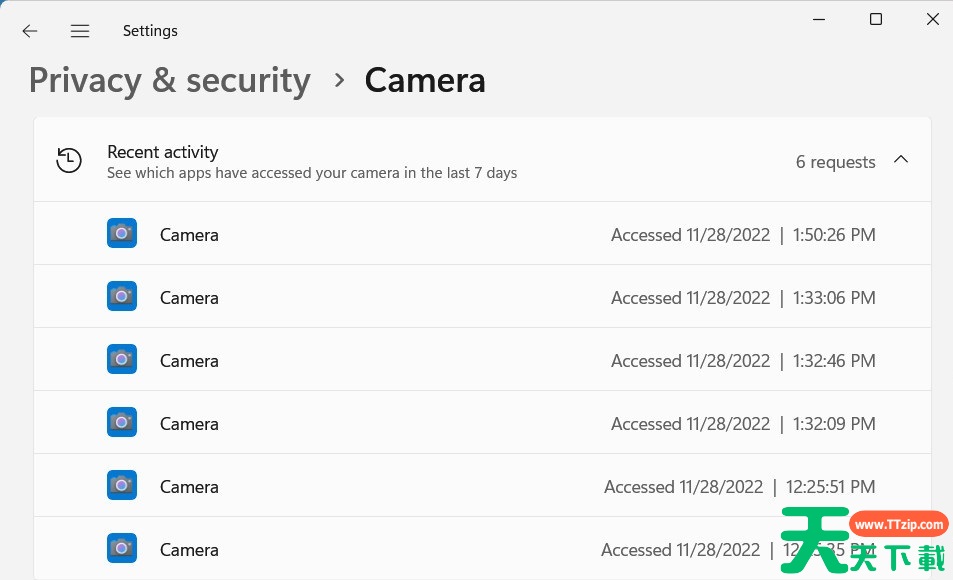This screenshot has width=953, height=580.
Task: Open the hamburger navigation menu
Action: click(x=80, y=31)
